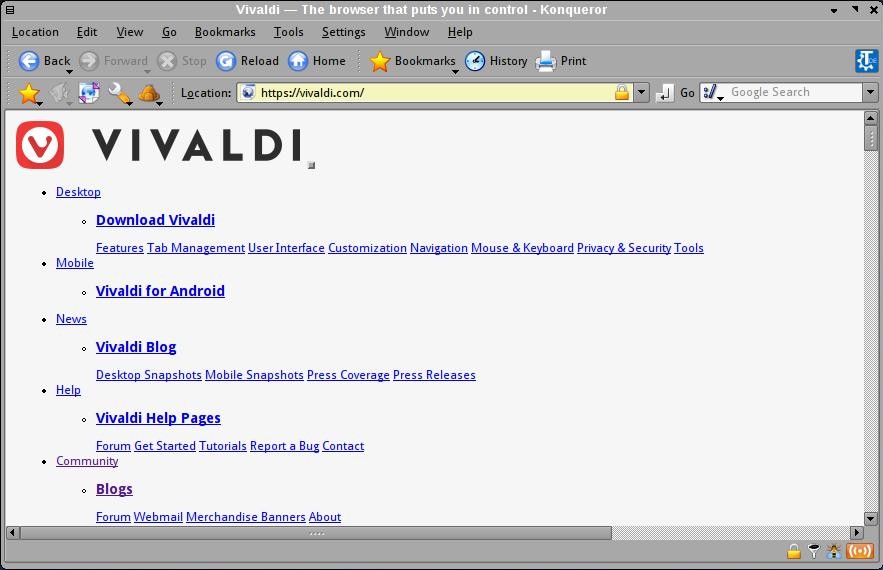Viewport: 883px width, 570px height.
Task: Open the wrench tools icon
Action: click(119, 93)
